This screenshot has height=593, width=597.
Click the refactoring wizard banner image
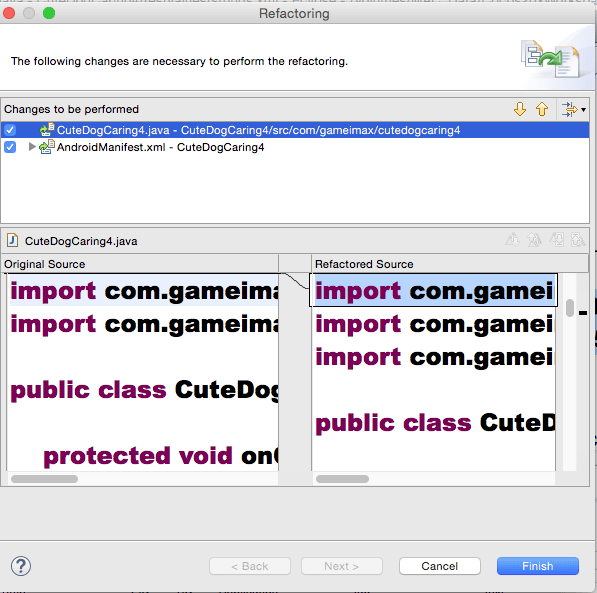(551, 58)
